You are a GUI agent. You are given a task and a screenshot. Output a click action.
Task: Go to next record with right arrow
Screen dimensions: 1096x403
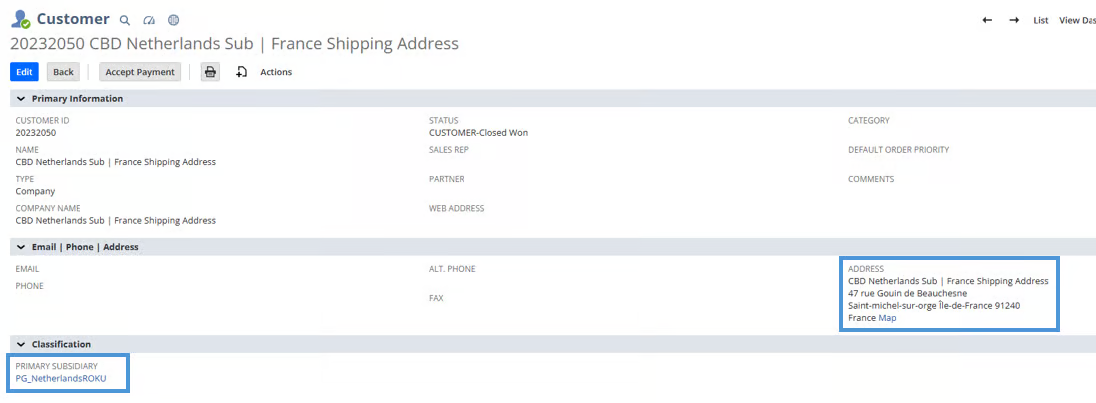1013,20
